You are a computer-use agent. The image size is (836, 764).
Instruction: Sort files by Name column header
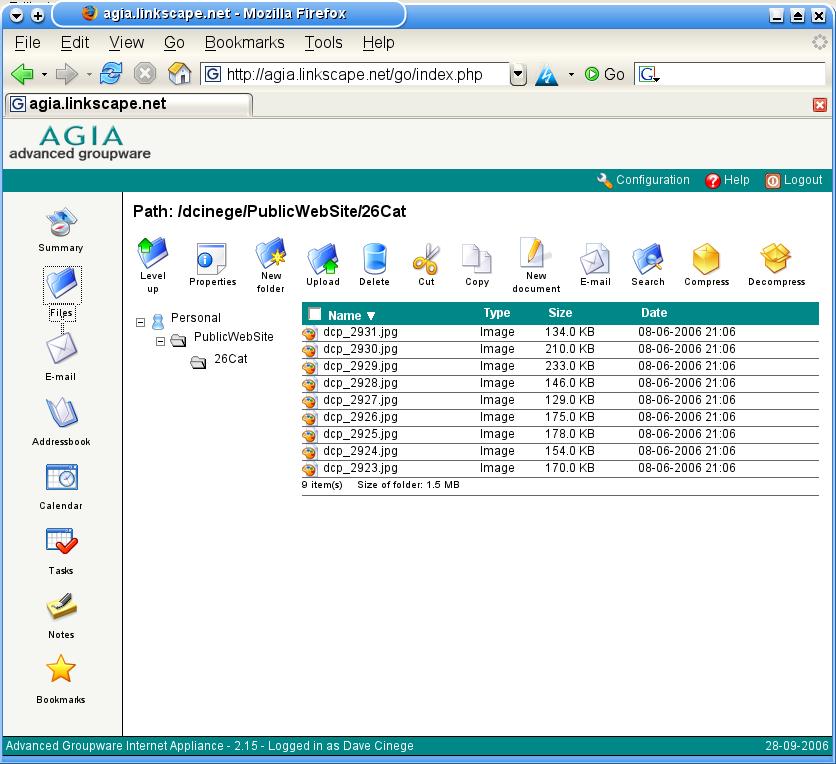pyautogui.click(x=344, y=315)
